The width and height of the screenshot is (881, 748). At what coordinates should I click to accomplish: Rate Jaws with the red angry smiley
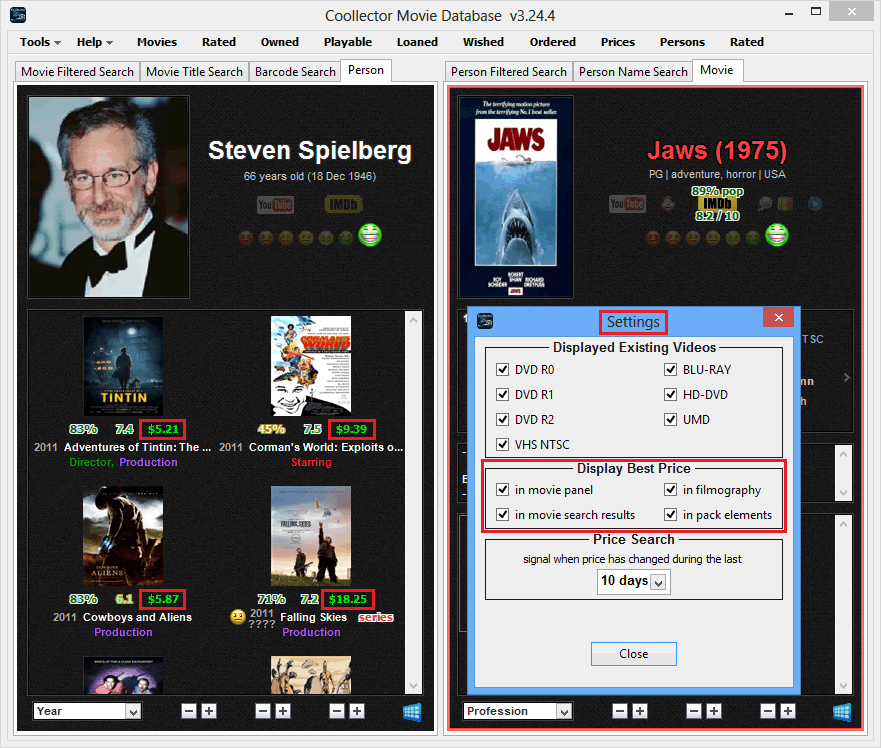(x=653, y=238)
